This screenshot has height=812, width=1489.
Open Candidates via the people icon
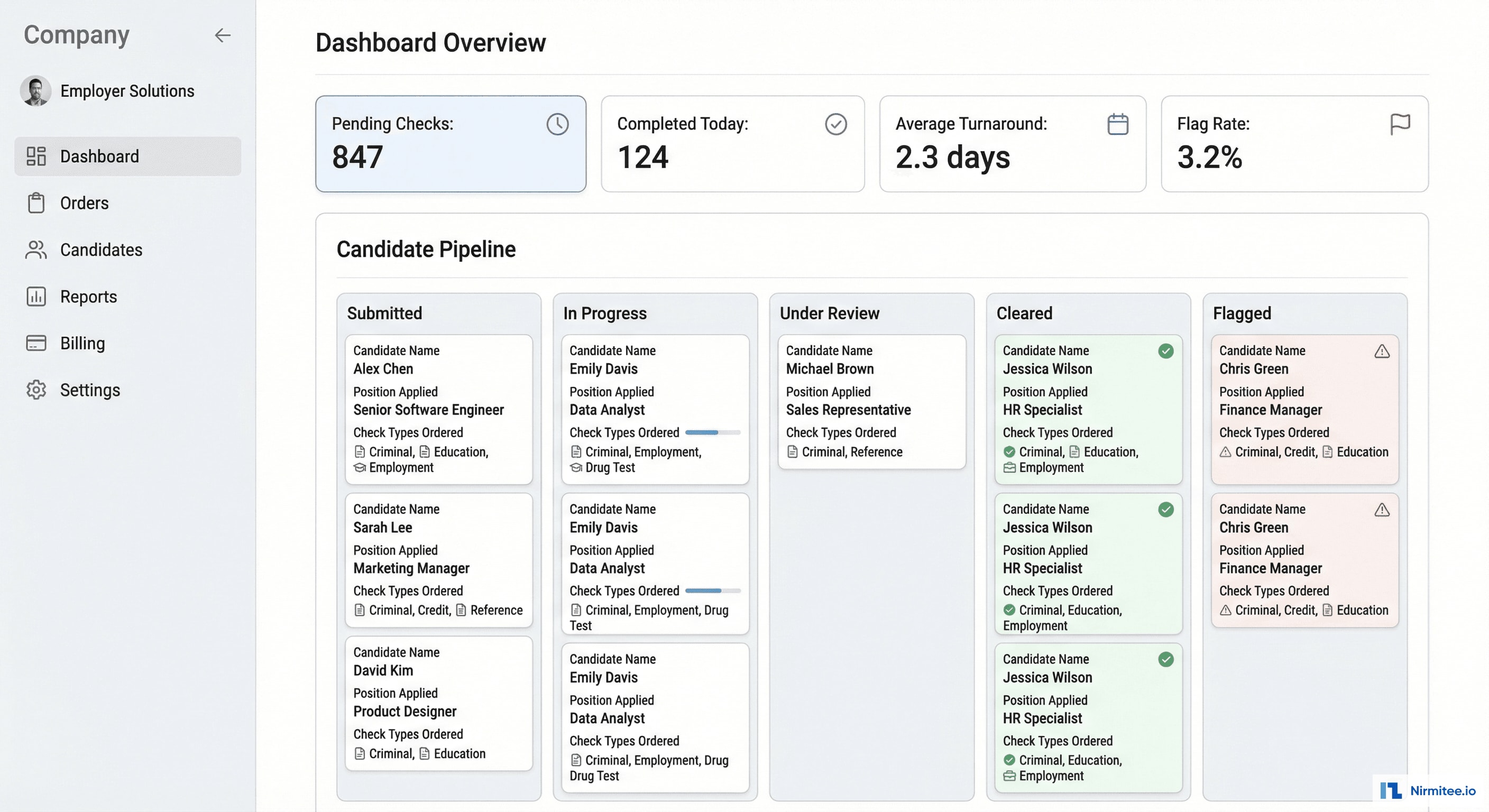pos(36,250)
